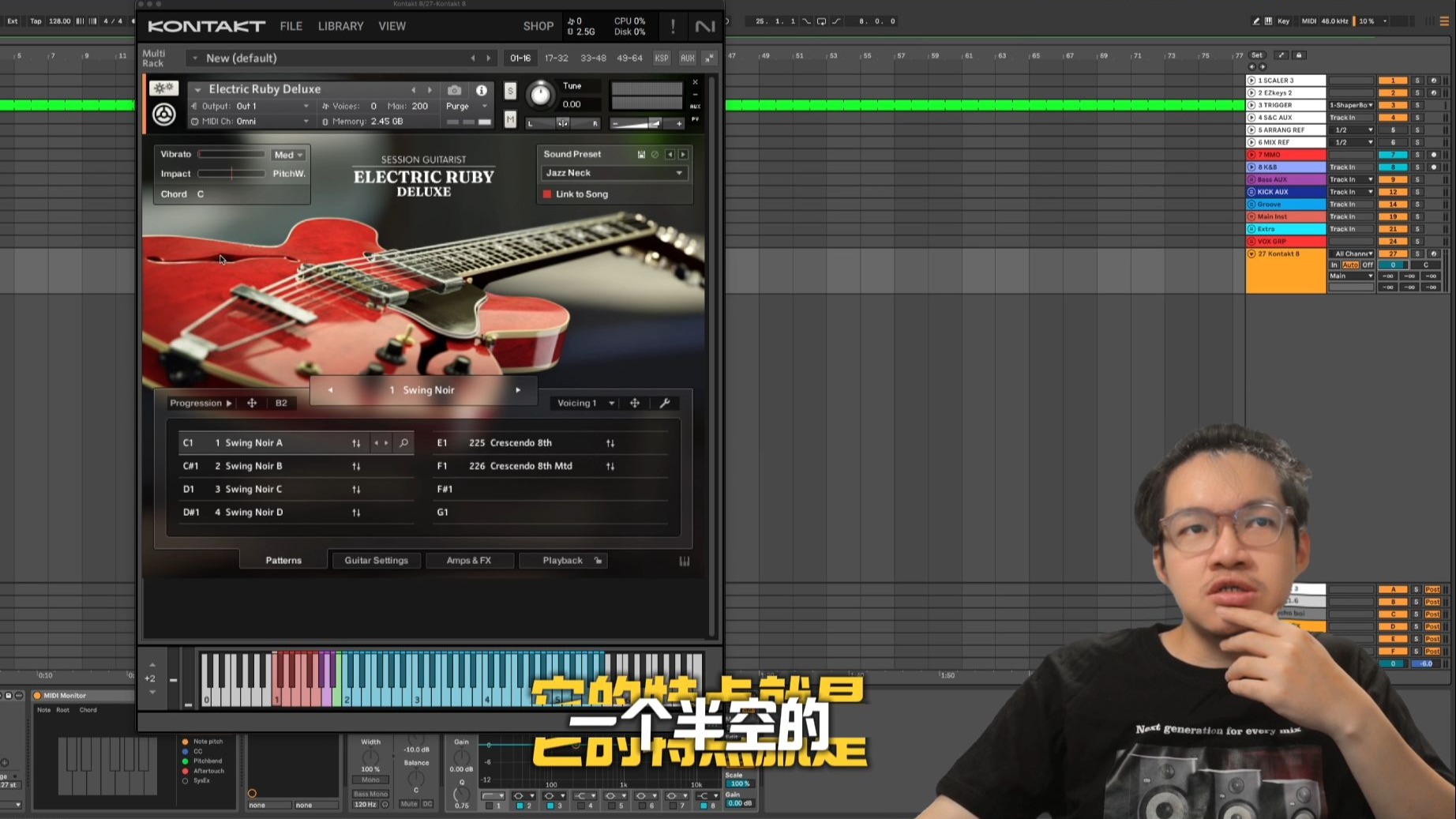The width and height of the screenshot is (1456, 819).
Task: Save the Sound Preset with the disk icon
Action: [x=641, y=155]
